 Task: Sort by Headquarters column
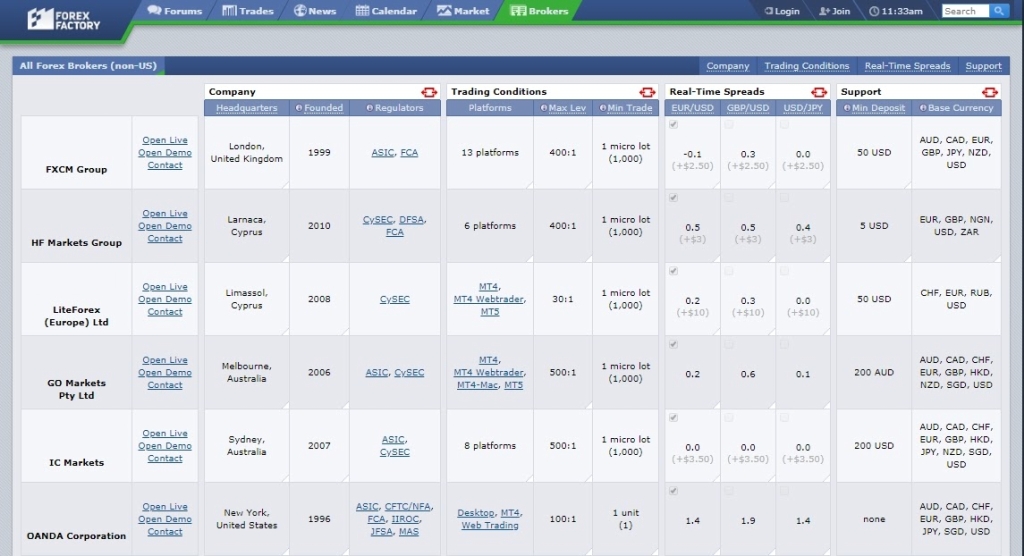pos(246,108)
